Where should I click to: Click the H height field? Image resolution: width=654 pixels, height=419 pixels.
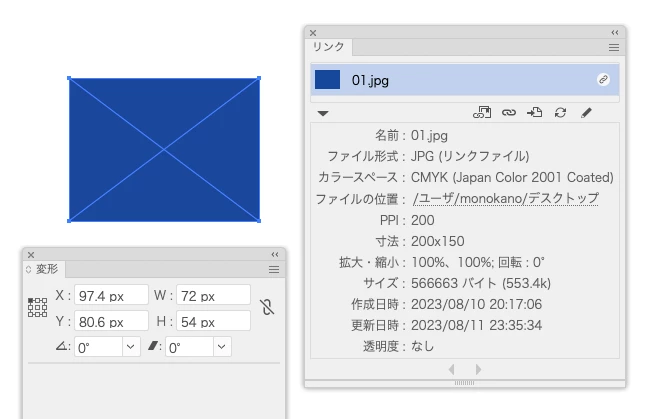pyautogui.click(x=213, y=321)
